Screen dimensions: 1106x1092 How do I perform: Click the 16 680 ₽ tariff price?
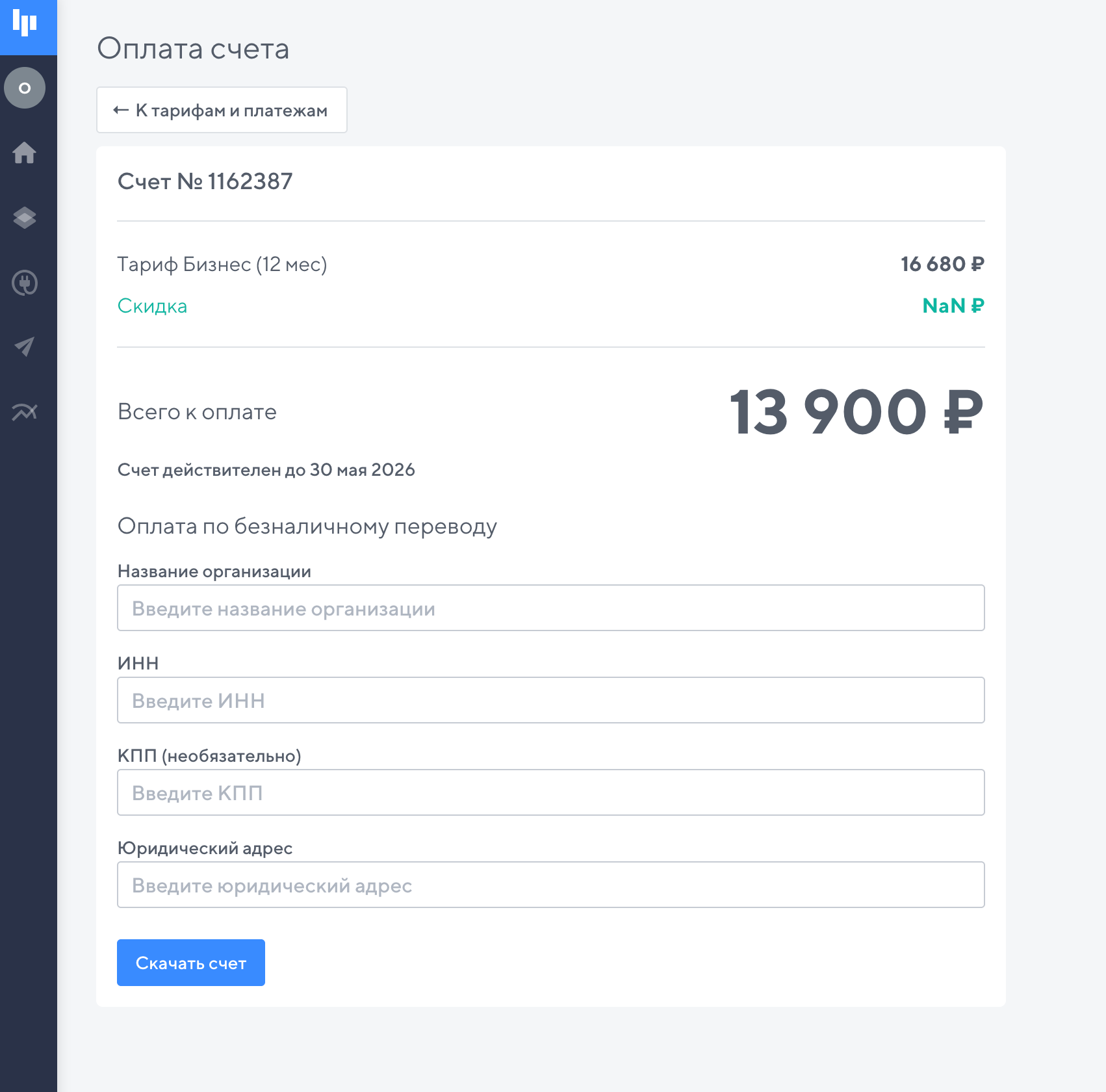pos(942,264)
